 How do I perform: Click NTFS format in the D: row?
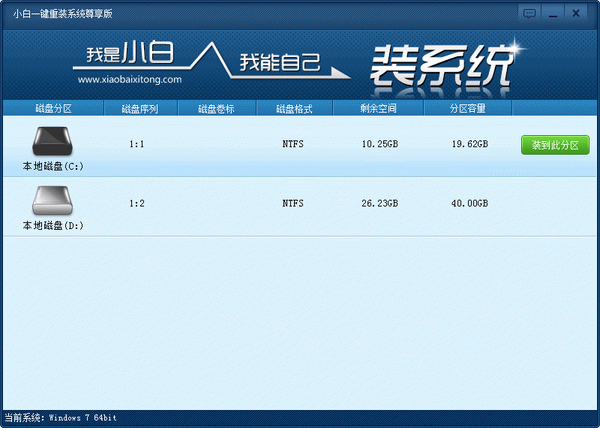click(x=293, y=203)
